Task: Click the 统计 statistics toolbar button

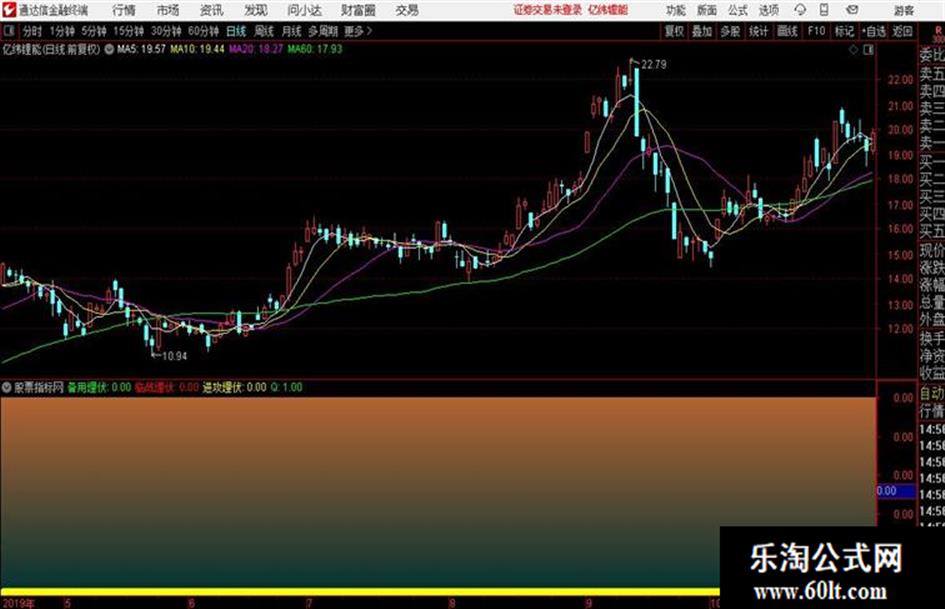Action: [758, 31]
